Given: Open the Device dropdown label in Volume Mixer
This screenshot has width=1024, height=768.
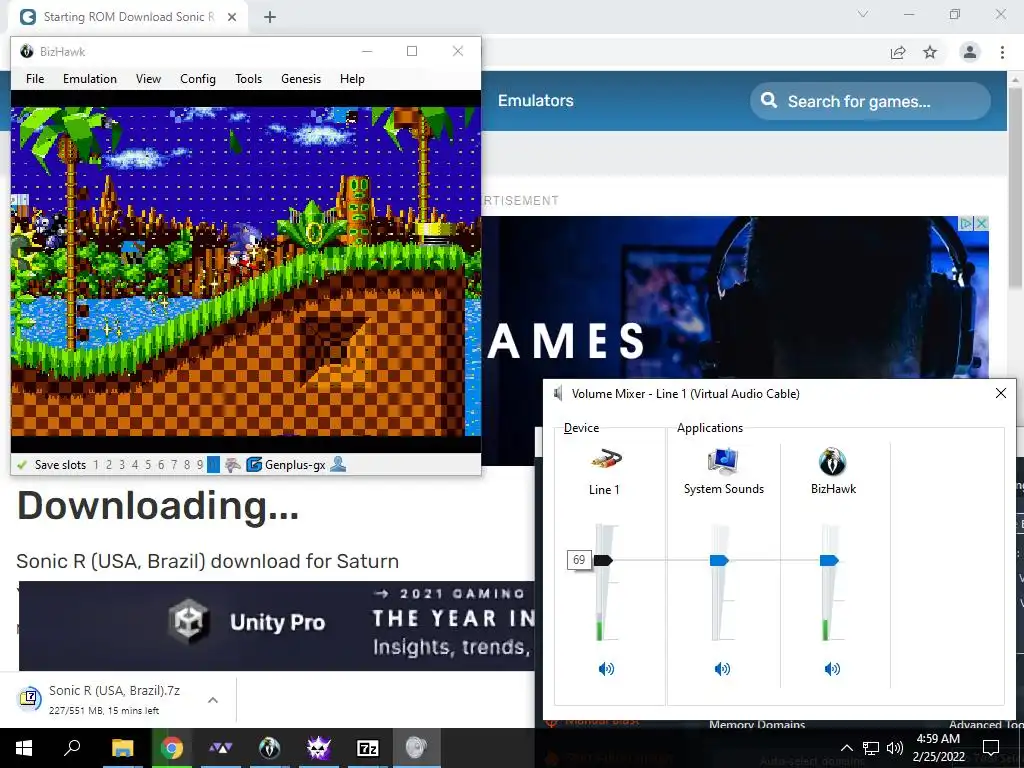Looking at the screenshot, I should click(581, 428).
